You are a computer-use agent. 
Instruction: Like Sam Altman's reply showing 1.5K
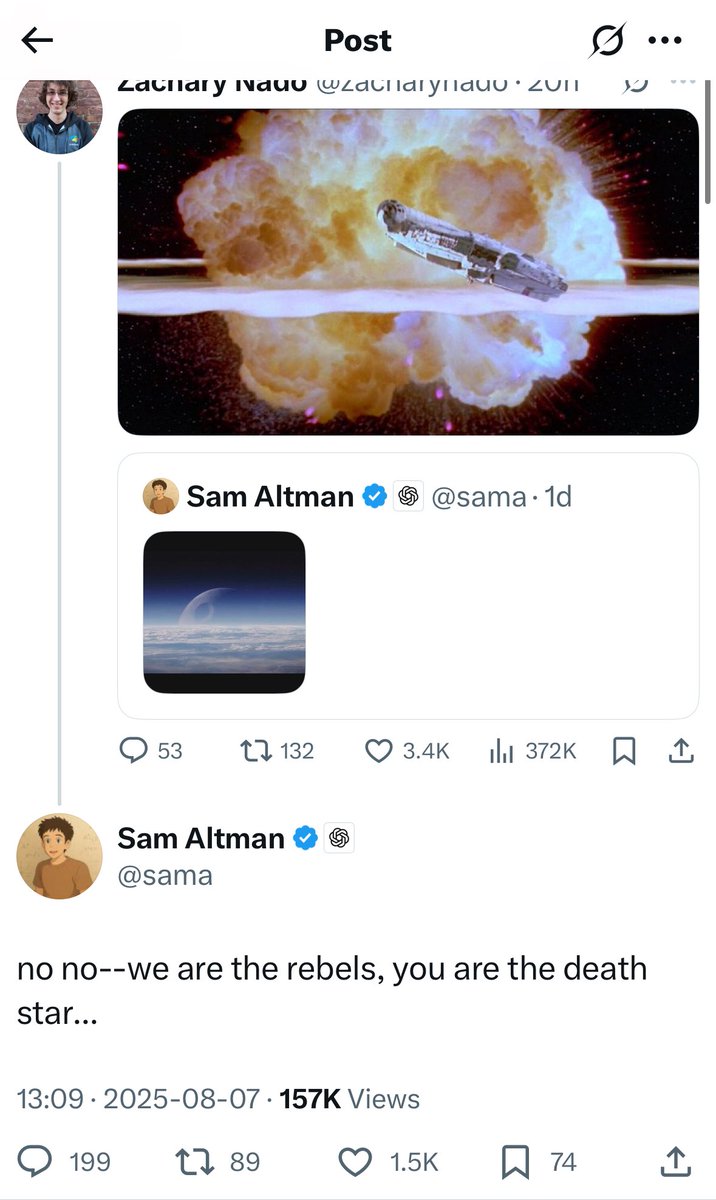[355, 1162]
